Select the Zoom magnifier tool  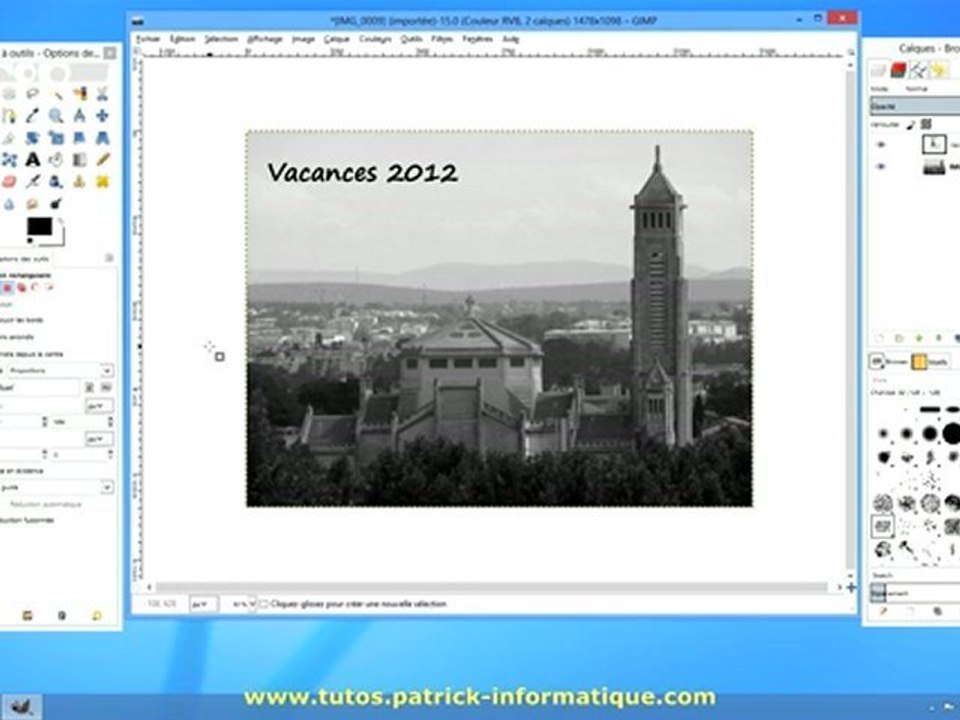pyautogui.click(x=56, y=116)
